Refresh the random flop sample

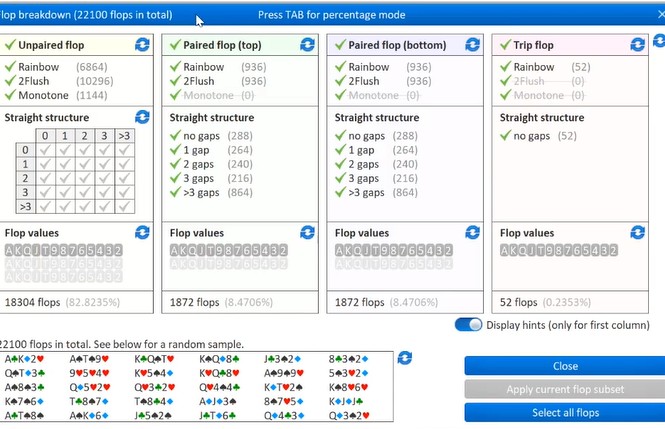(x=405, y=358)
